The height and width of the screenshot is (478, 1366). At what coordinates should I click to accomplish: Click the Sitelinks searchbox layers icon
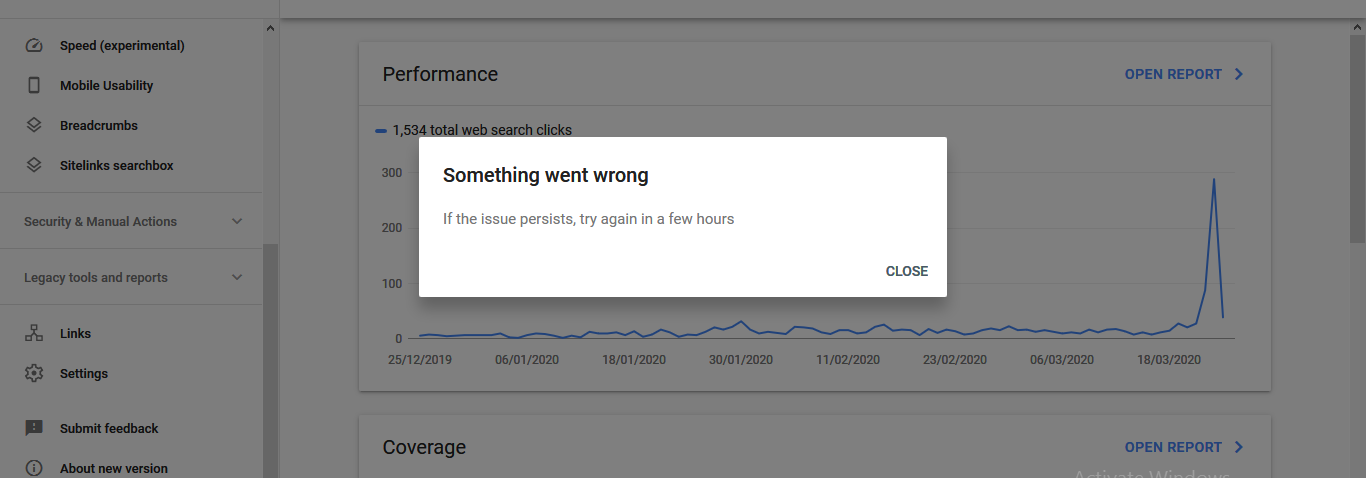(34, 166)
